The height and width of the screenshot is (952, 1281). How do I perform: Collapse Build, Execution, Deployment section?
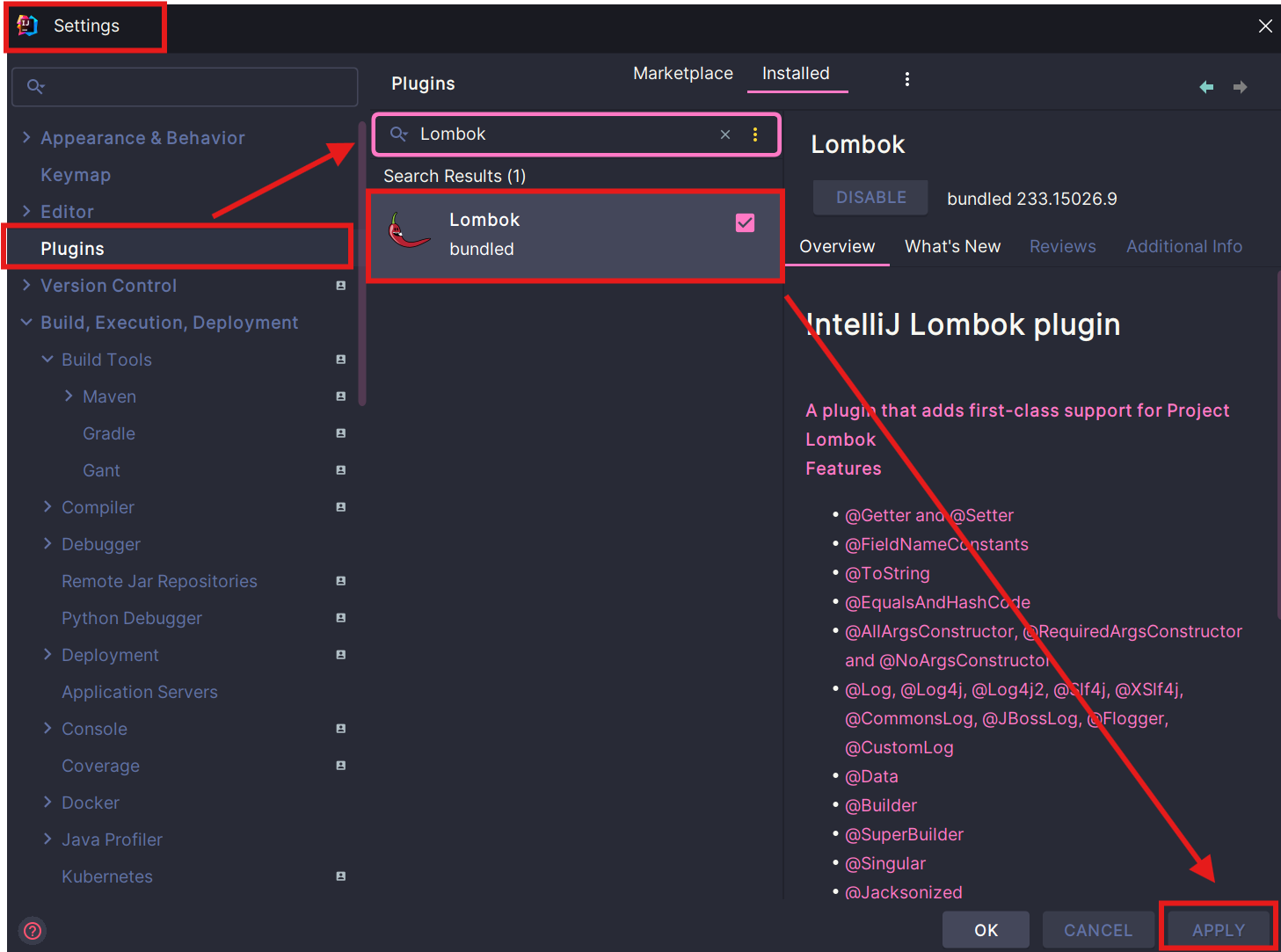point(26,323)
